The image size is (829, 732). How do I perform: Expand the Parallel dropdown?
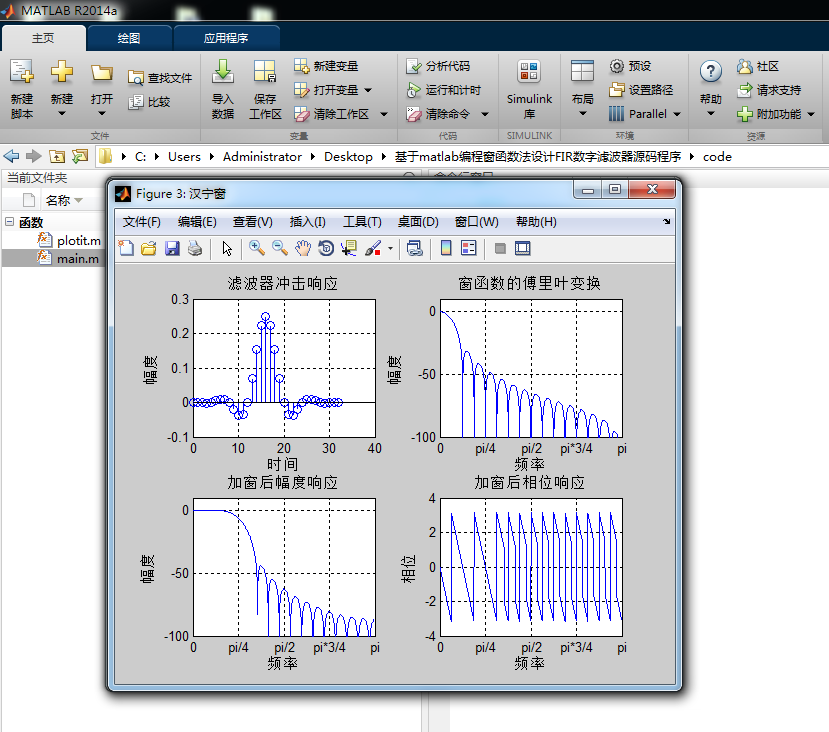pos(677,114)
